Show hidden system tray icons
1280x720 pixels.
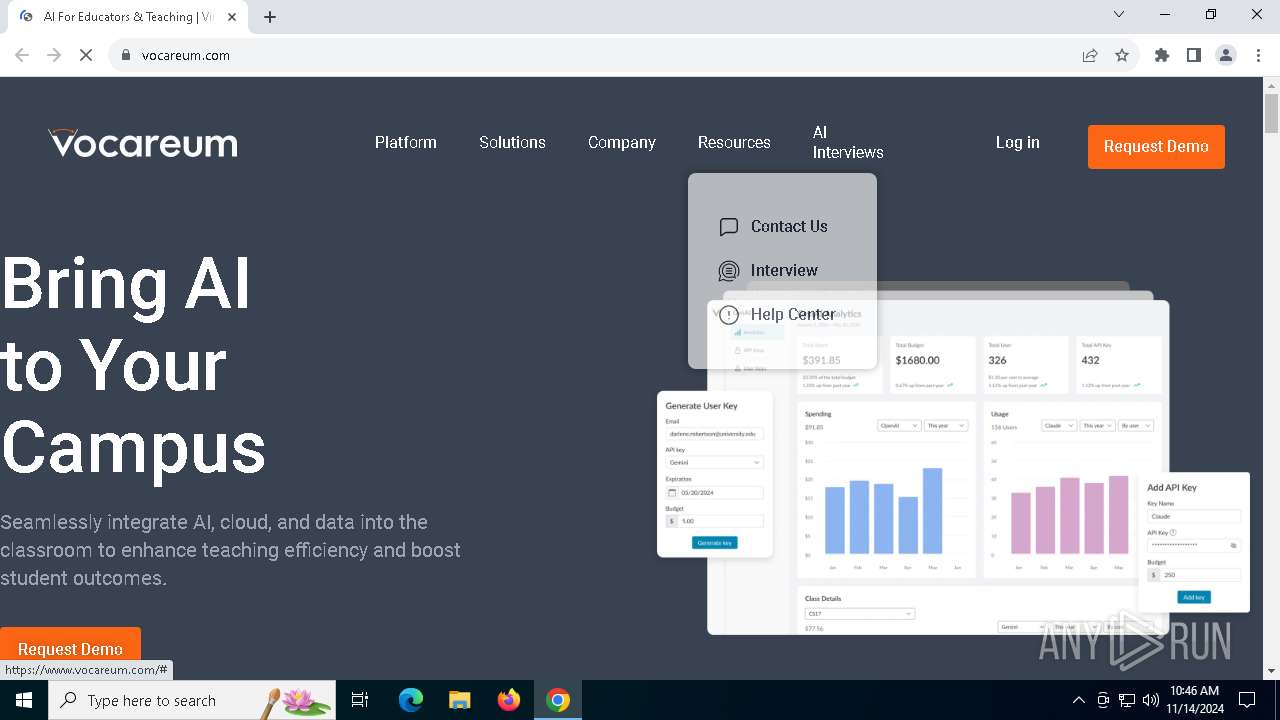1078,700
